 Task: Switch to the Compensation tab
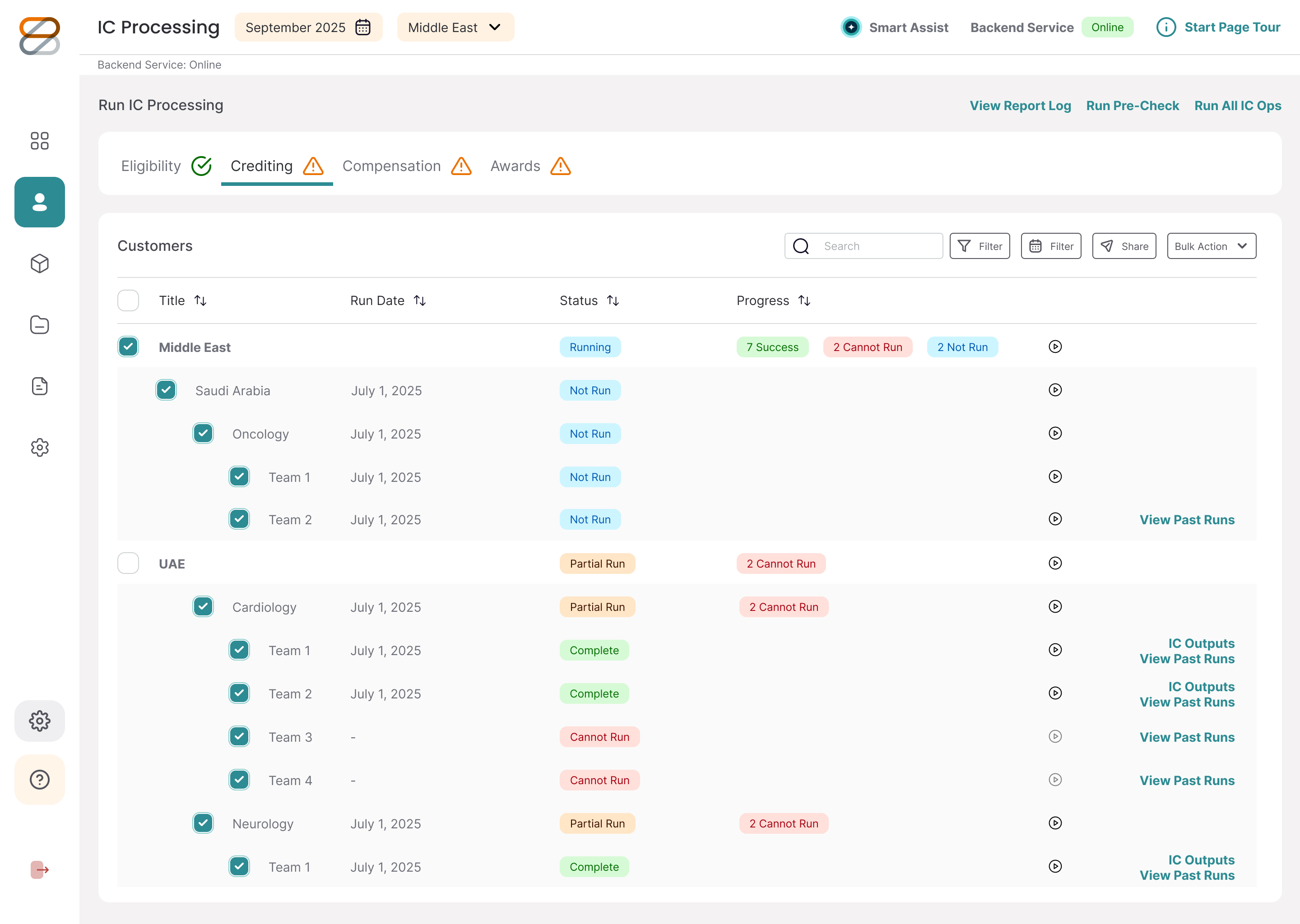click(407, 166)
